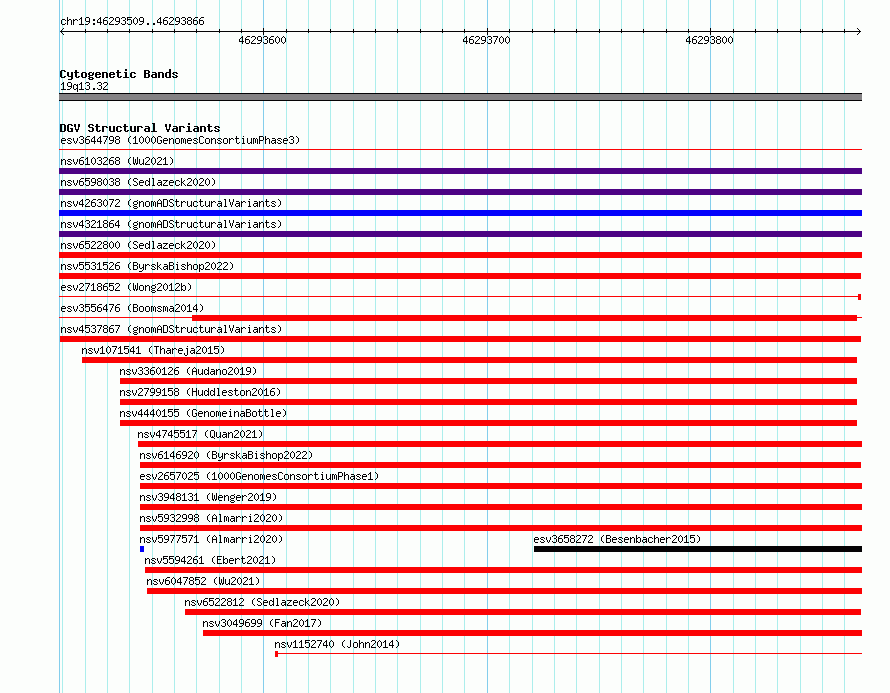Open nsv4745517 (Quan2021) variant
Image resolution: width=890 pixels, height=693 pixels.
(200, 434)
